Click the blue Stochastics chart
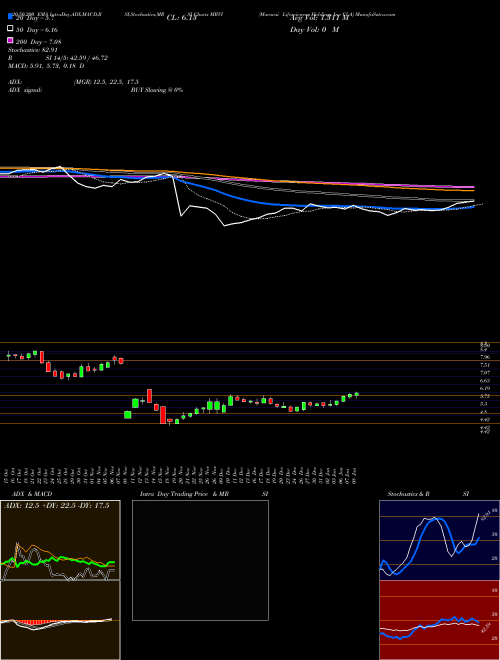 tap(439, 540)
